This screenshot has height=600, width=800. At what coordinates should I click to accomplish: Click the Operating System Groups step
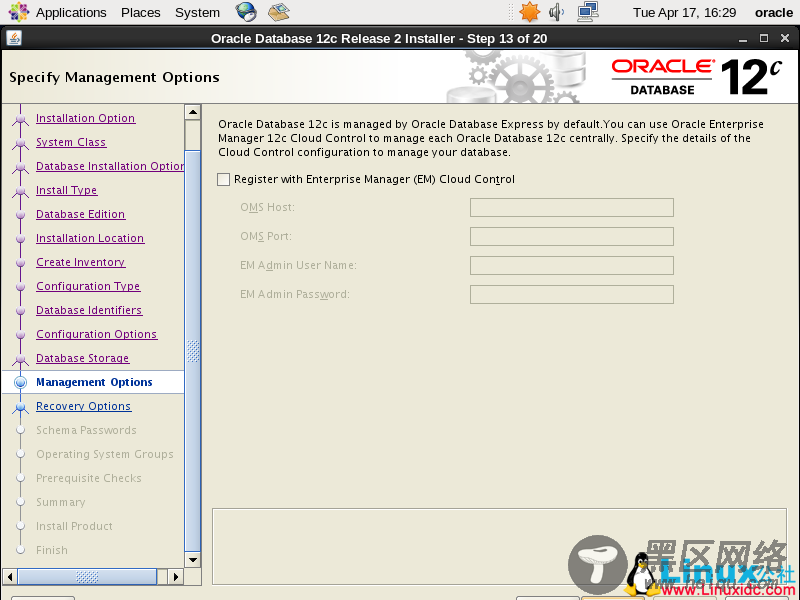[x=105, y=454]
